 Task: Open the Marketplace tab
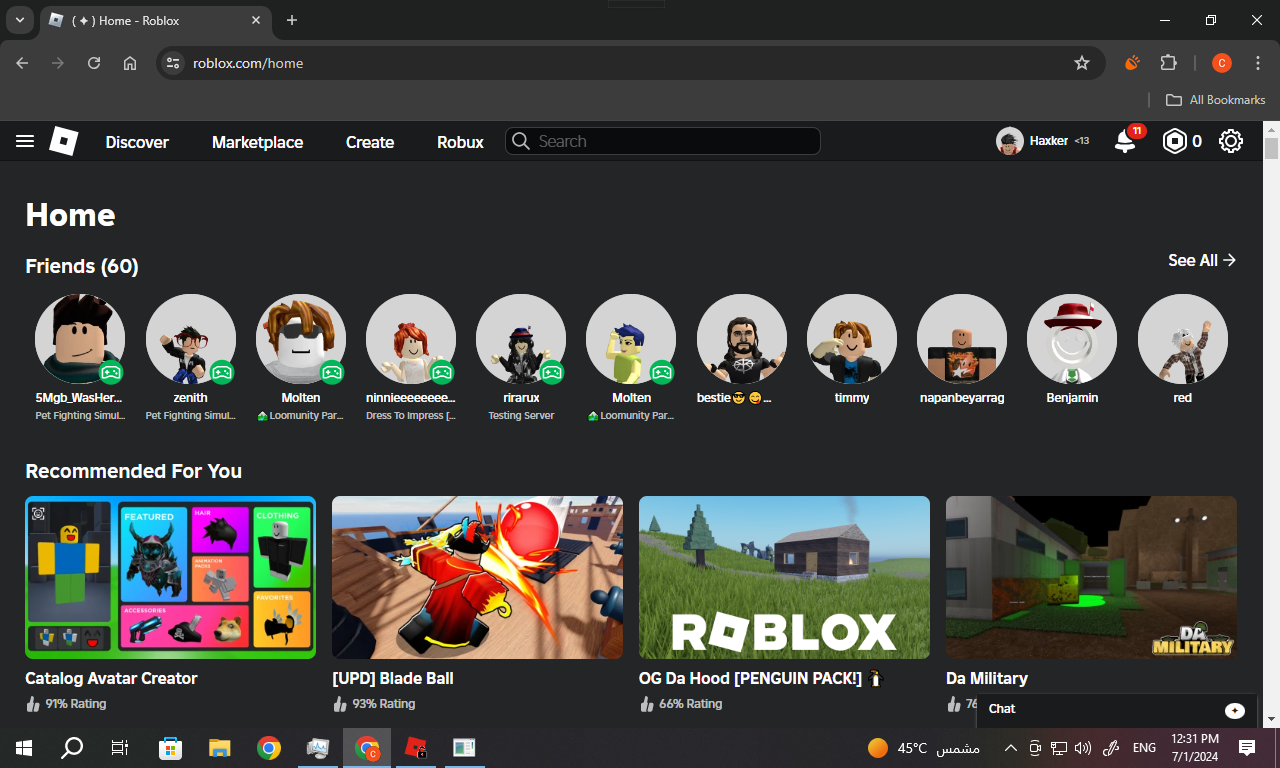coord(257,142)
